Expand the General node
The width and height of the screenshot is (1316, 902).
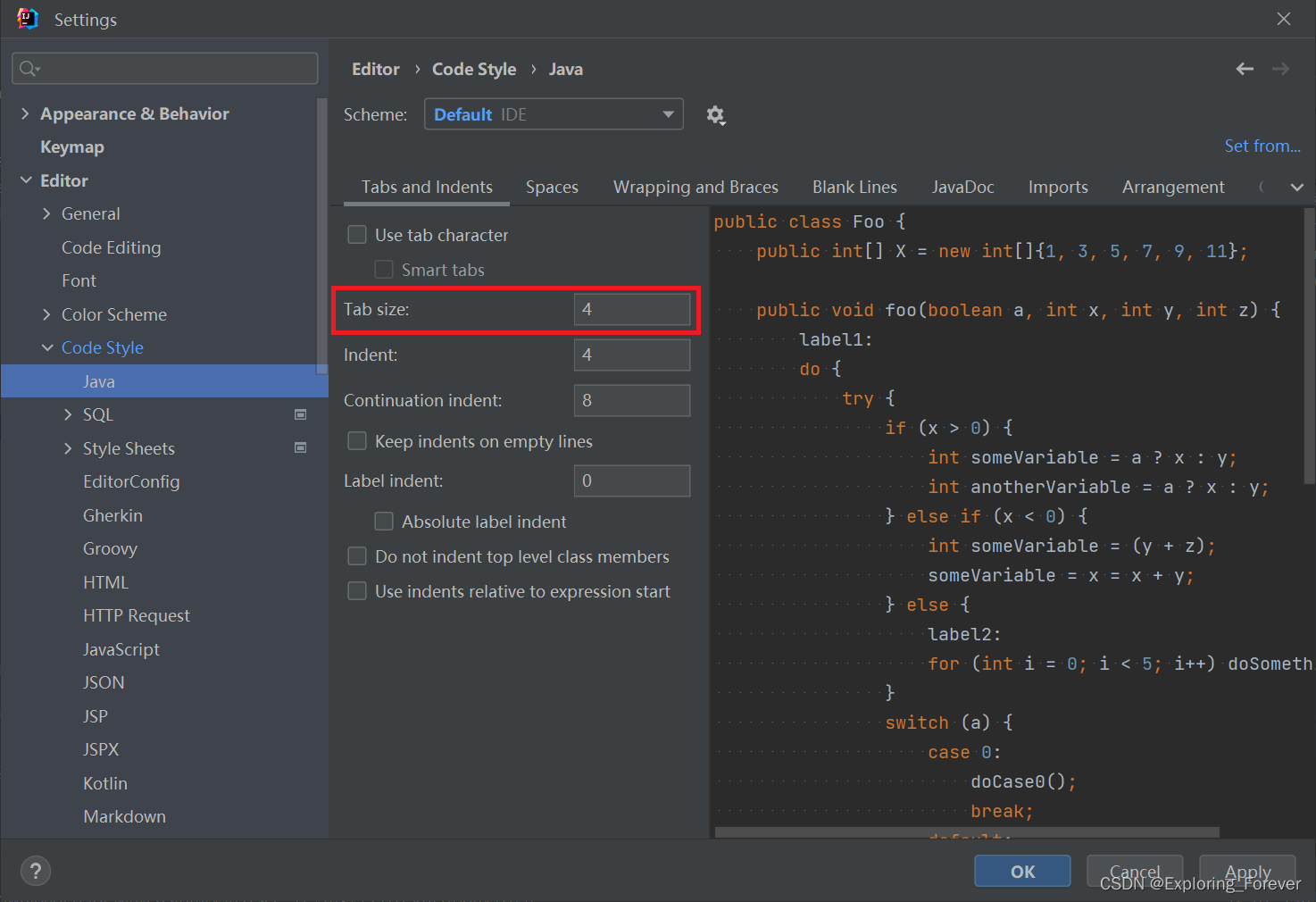point(46,213)
